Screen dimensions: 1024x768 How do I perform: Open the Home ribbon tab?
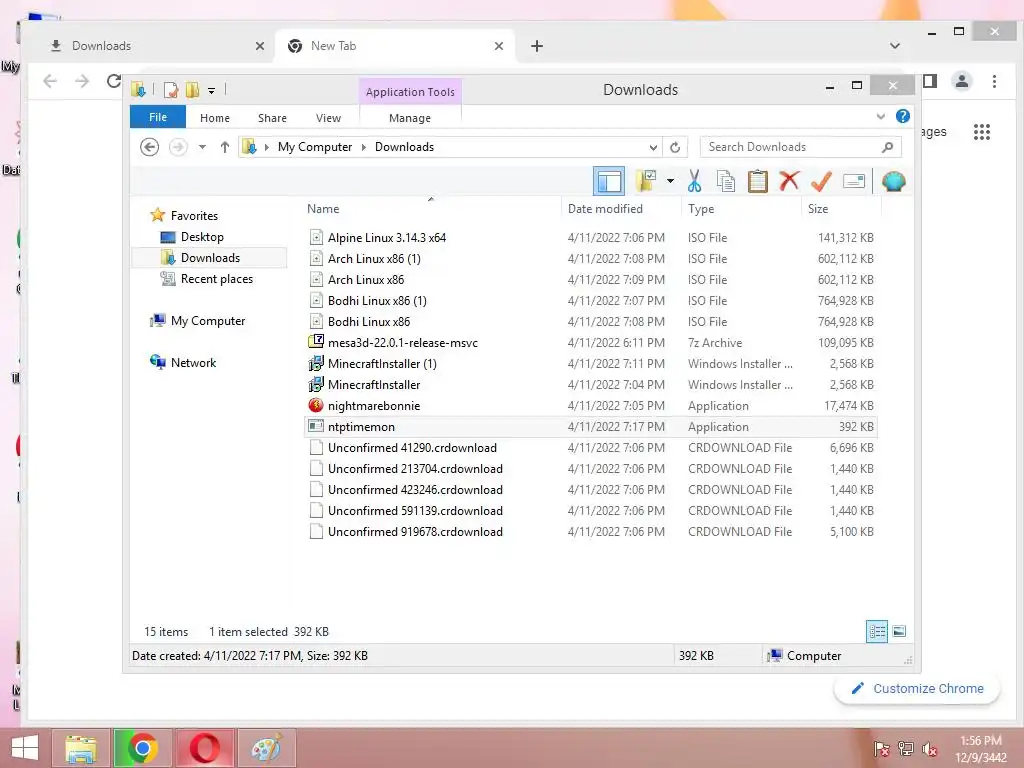coord(215,118)
